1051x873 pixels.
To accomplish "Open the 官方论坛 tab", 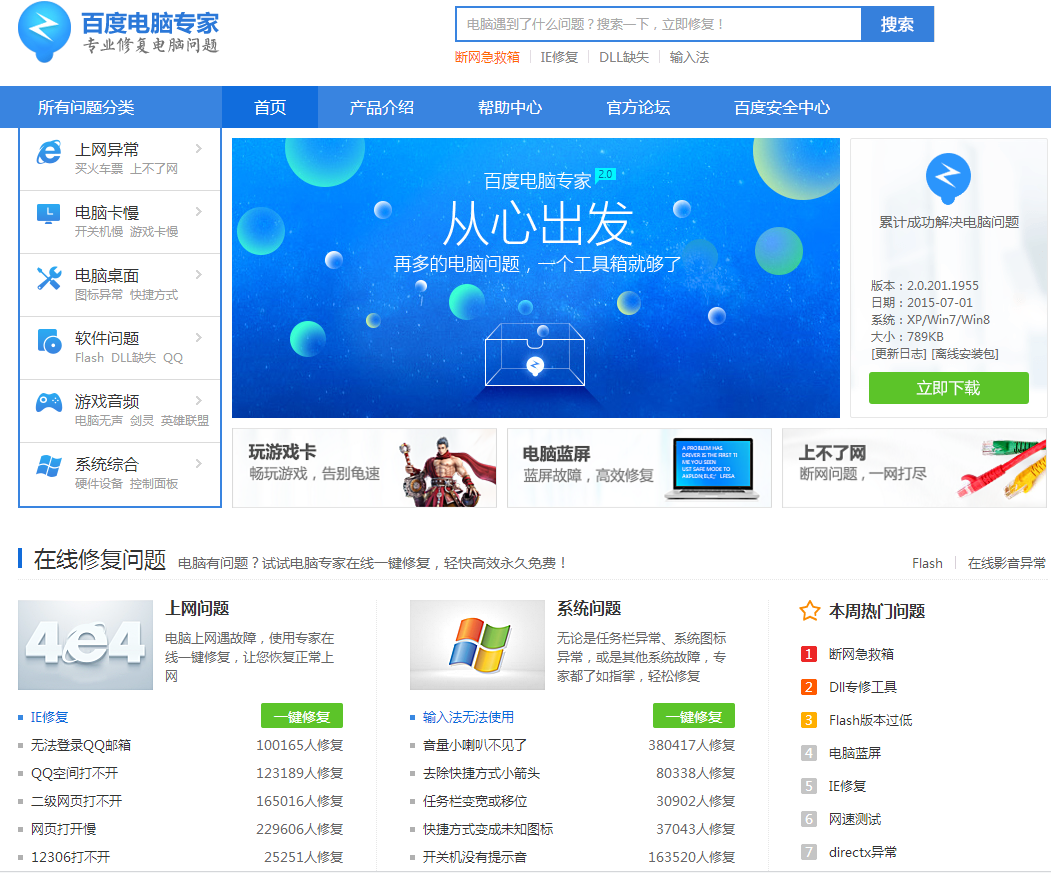I will pyautogui.click(x=638, y=107).
